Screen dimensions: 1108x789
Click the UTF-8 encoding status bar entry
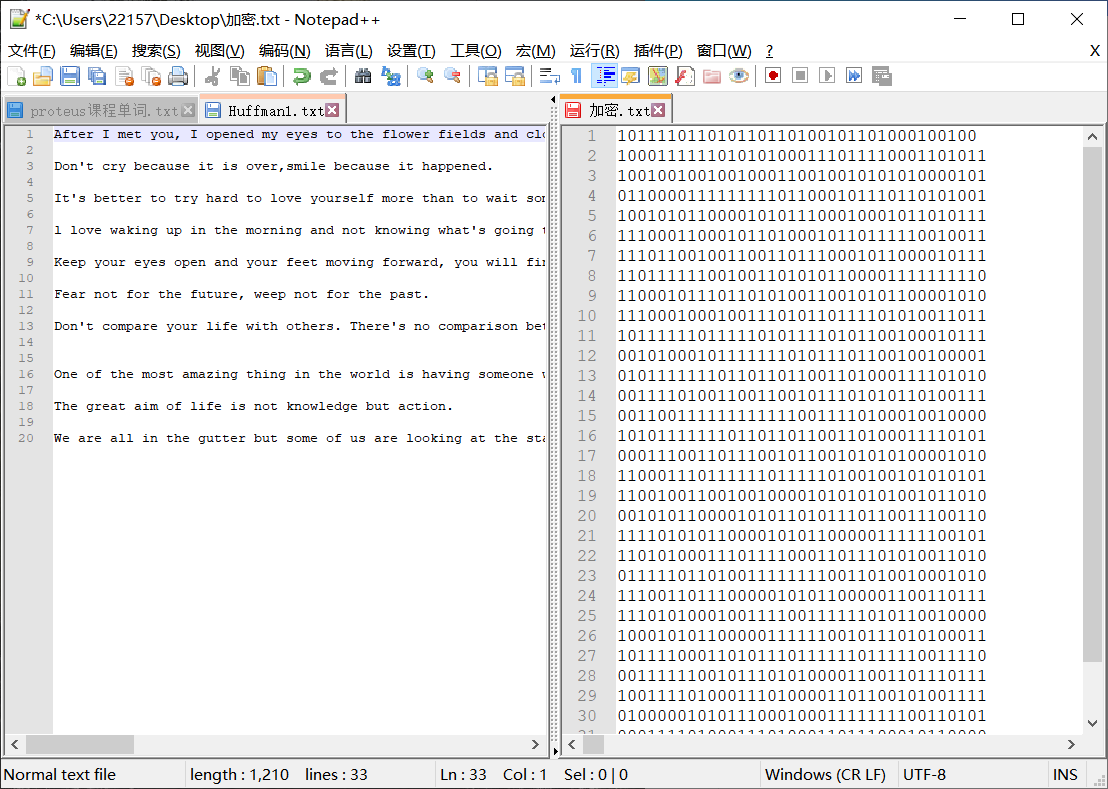click(924, 775)
